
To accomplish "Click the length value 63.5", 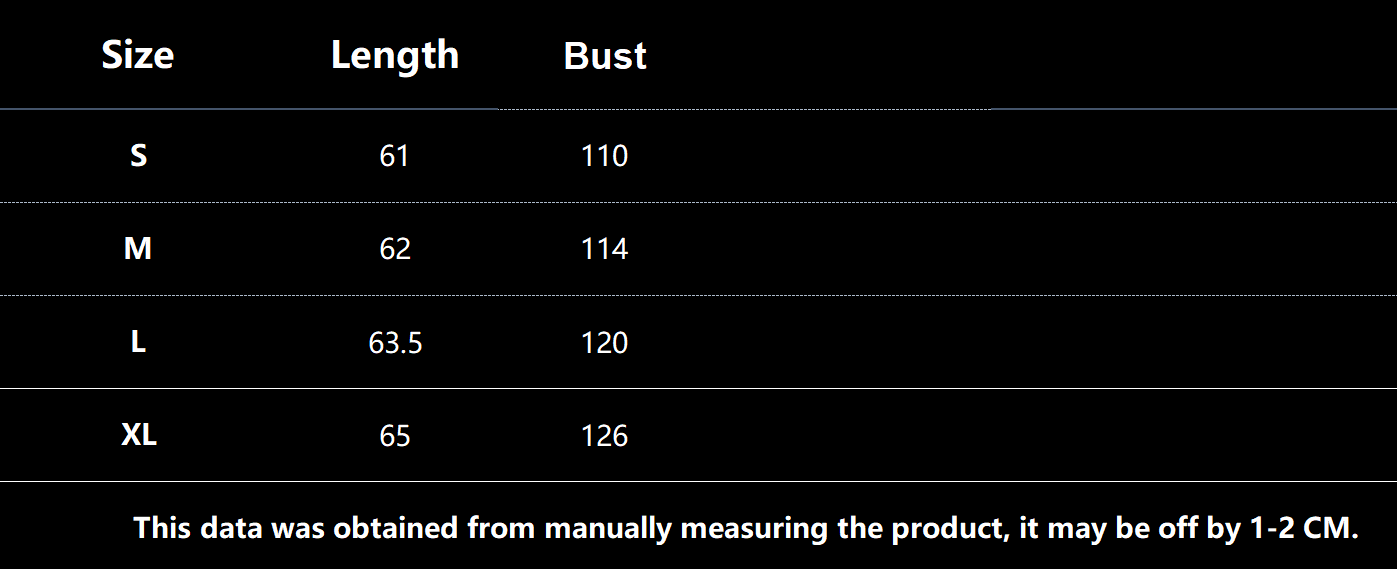I will (x=395, y=343).
